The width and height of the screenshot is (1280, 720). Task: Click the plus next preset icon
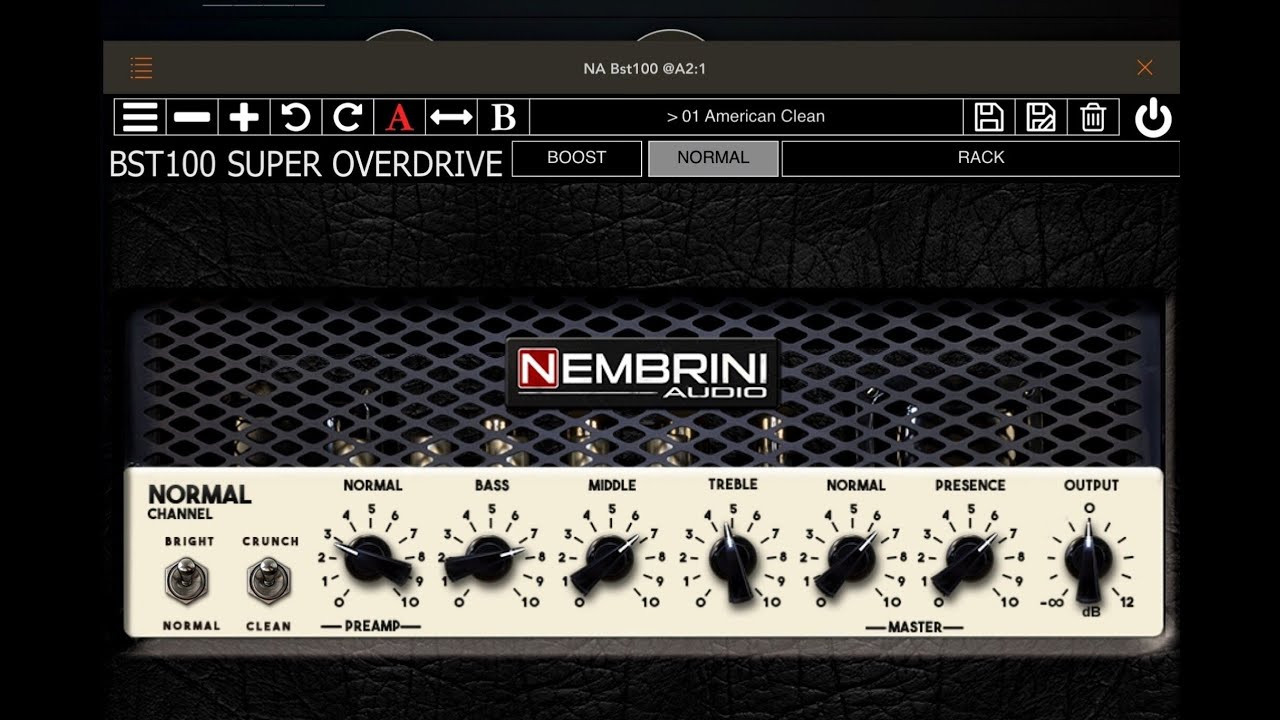(x=244, y=117)
